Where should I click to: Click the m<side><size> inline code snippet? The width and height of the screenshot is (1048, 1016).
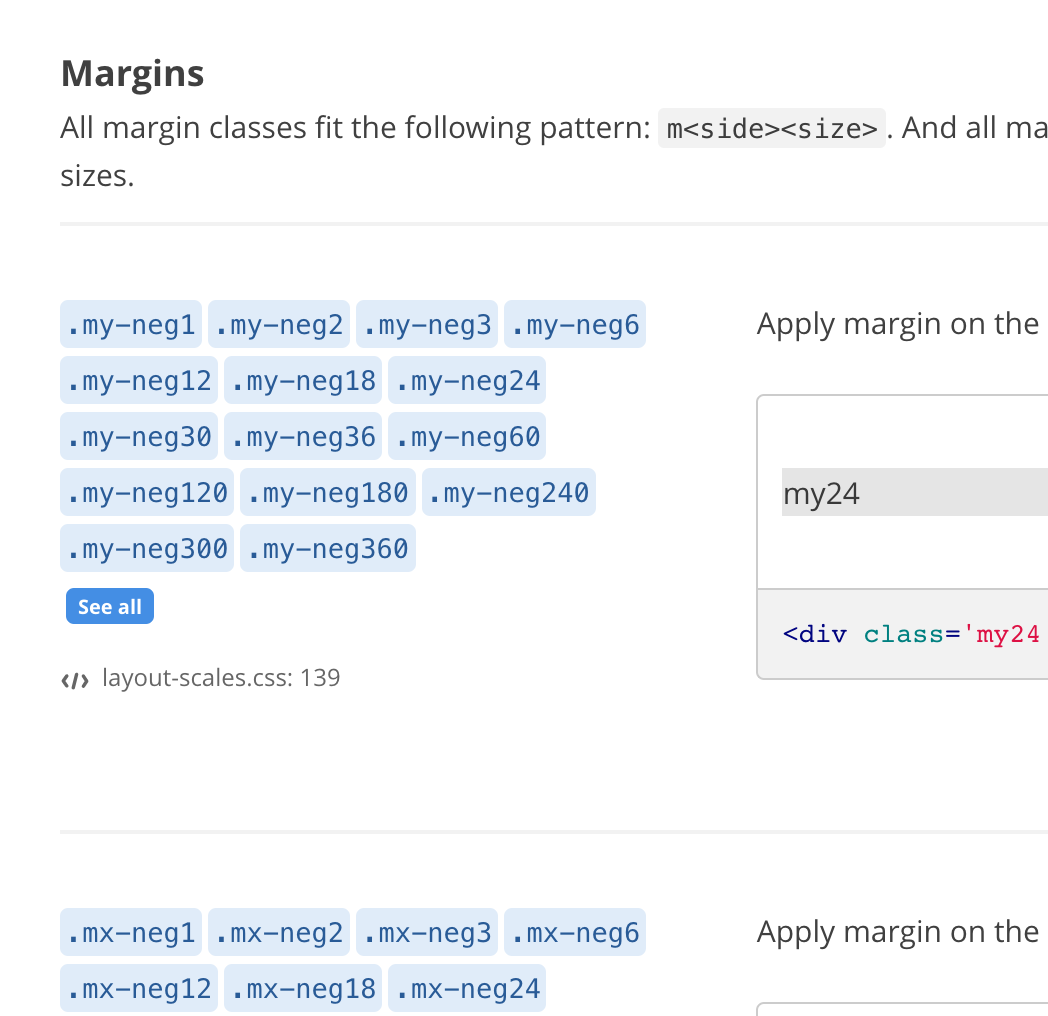[x=771, y=128]
